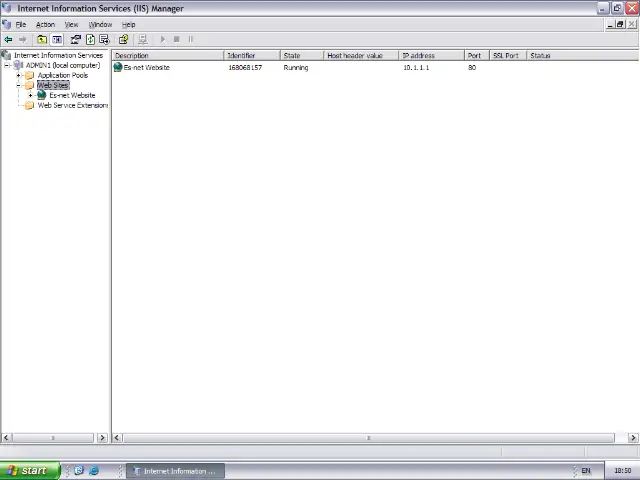Restore down the inner MMC child window
The height and width of the screenshot is (480, 640).
click(x=620, y=24)
